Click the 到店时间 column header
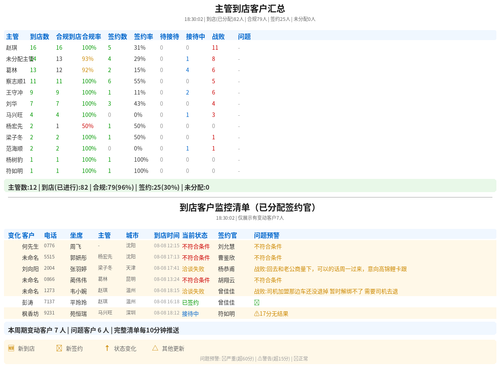The image size is (500, 381). [167, 235]
